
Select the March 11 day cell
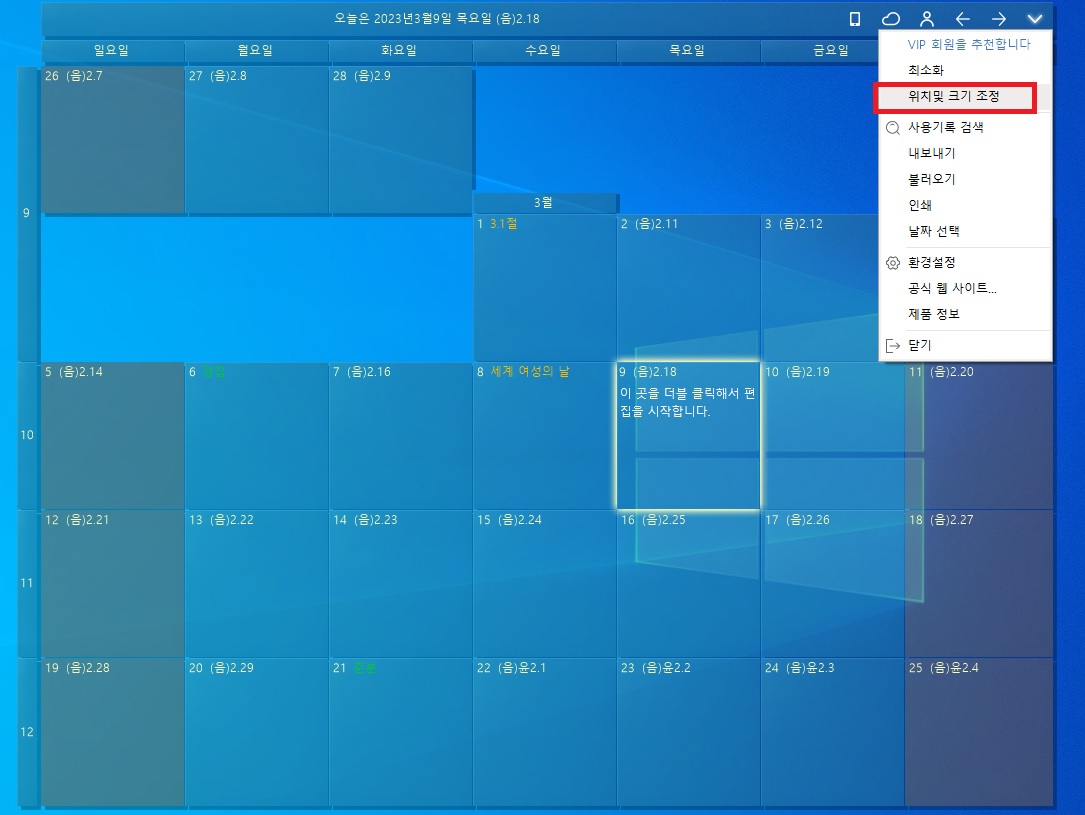[x=979, y=436]
